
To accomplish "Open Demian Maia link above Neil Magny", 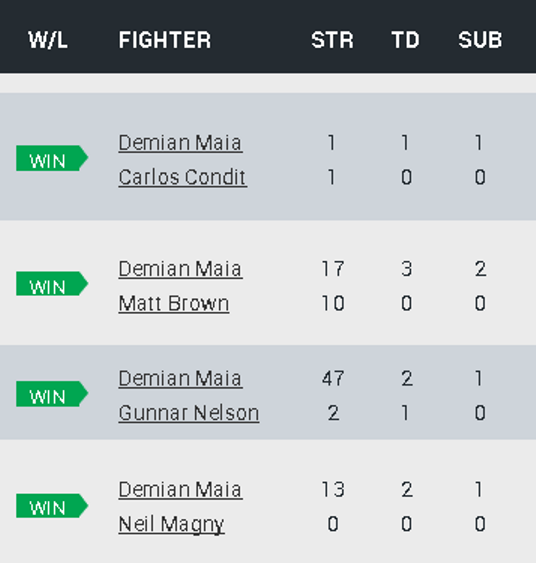I will click(x=180, y=490).
